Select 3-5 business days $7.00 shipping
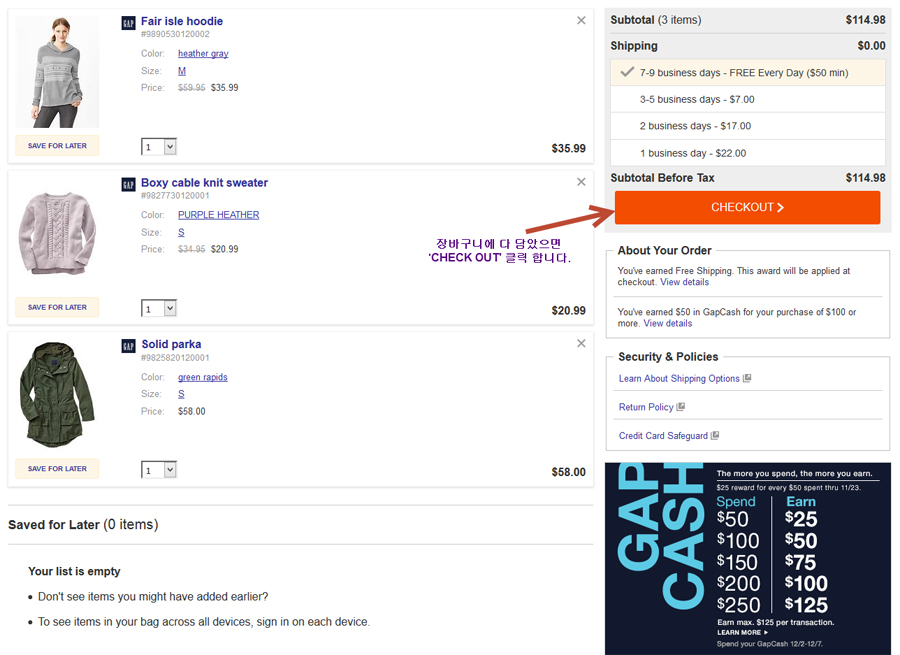 click(747, 99)
